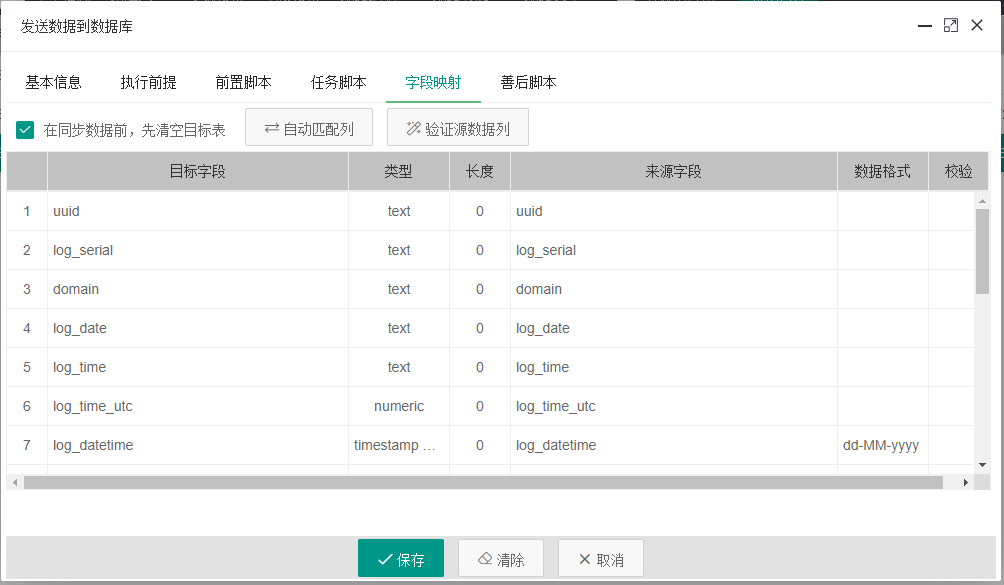Select target field log_datetime in row 7
The width and height of the screenshot is (1004, 585).
point(198,445)
